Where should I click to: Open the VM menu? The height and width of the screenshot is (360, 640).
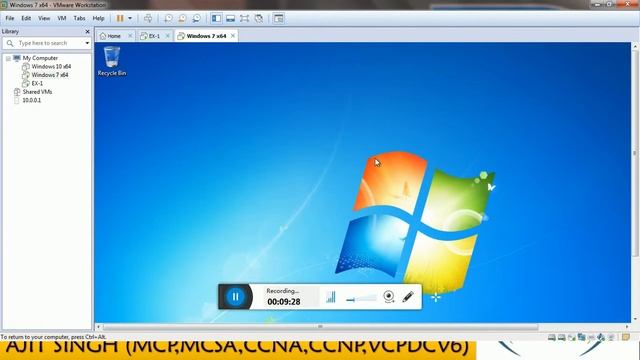[62, 18]
